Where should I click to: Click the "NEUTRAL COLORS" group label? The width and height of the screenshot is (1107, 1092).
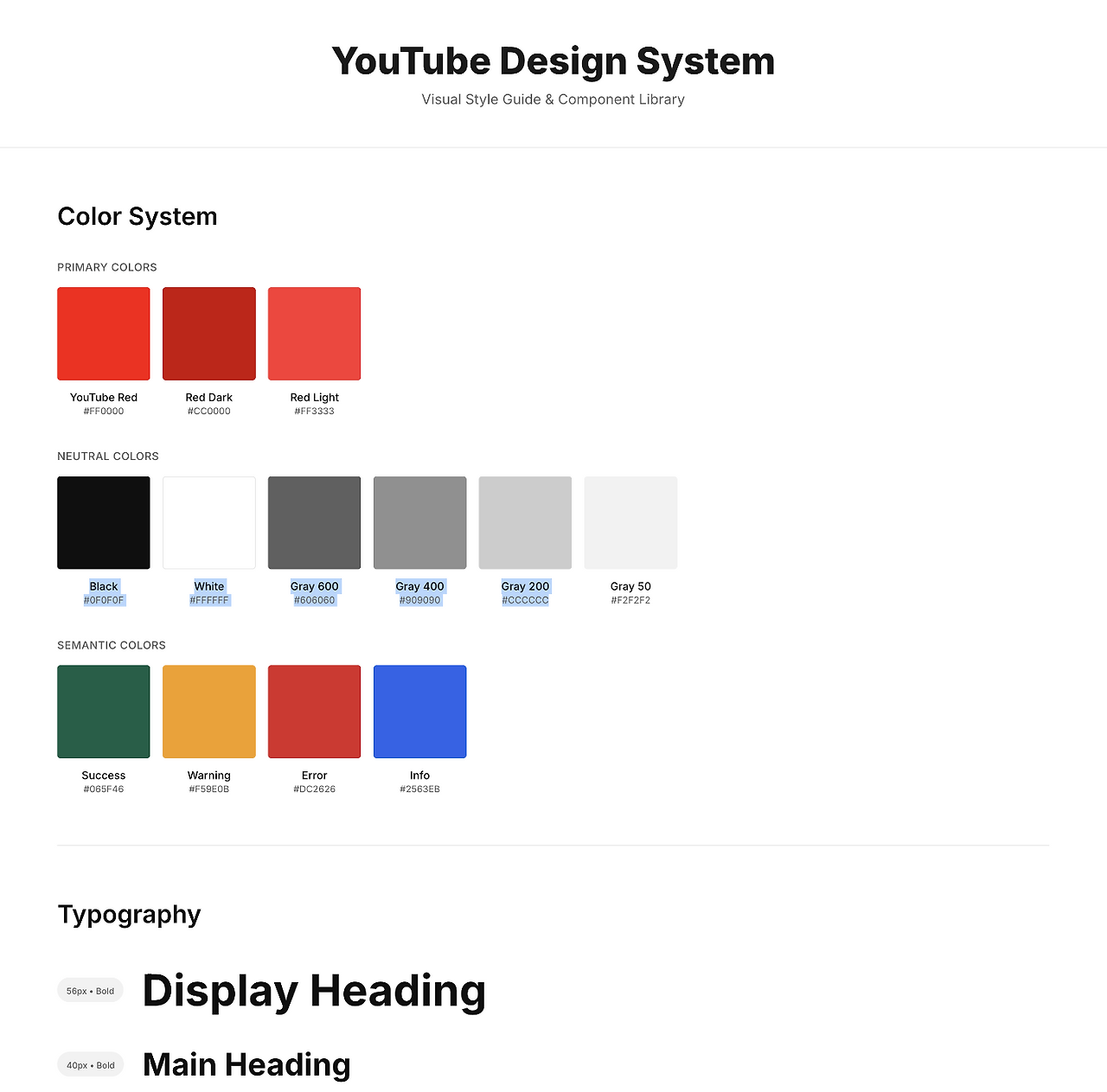[108, 457]
